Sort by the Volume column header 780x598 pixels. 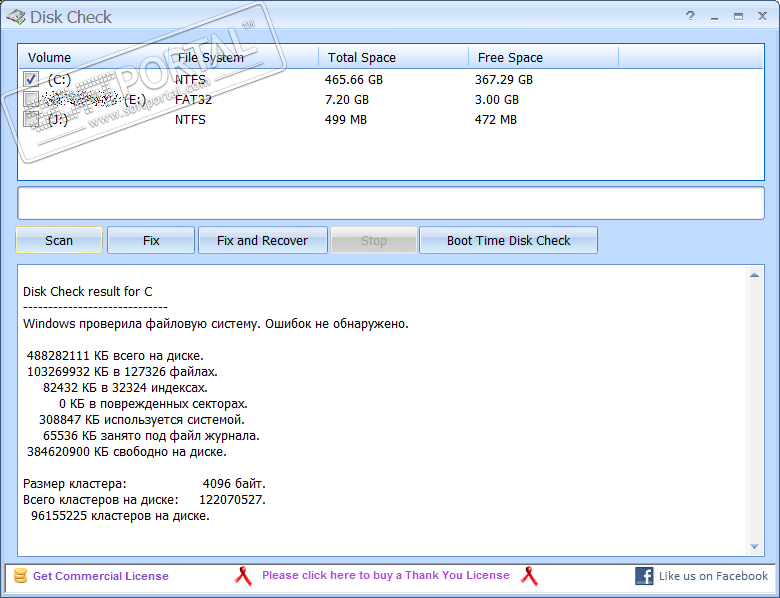pyautogui.click(x=94, y=58)
